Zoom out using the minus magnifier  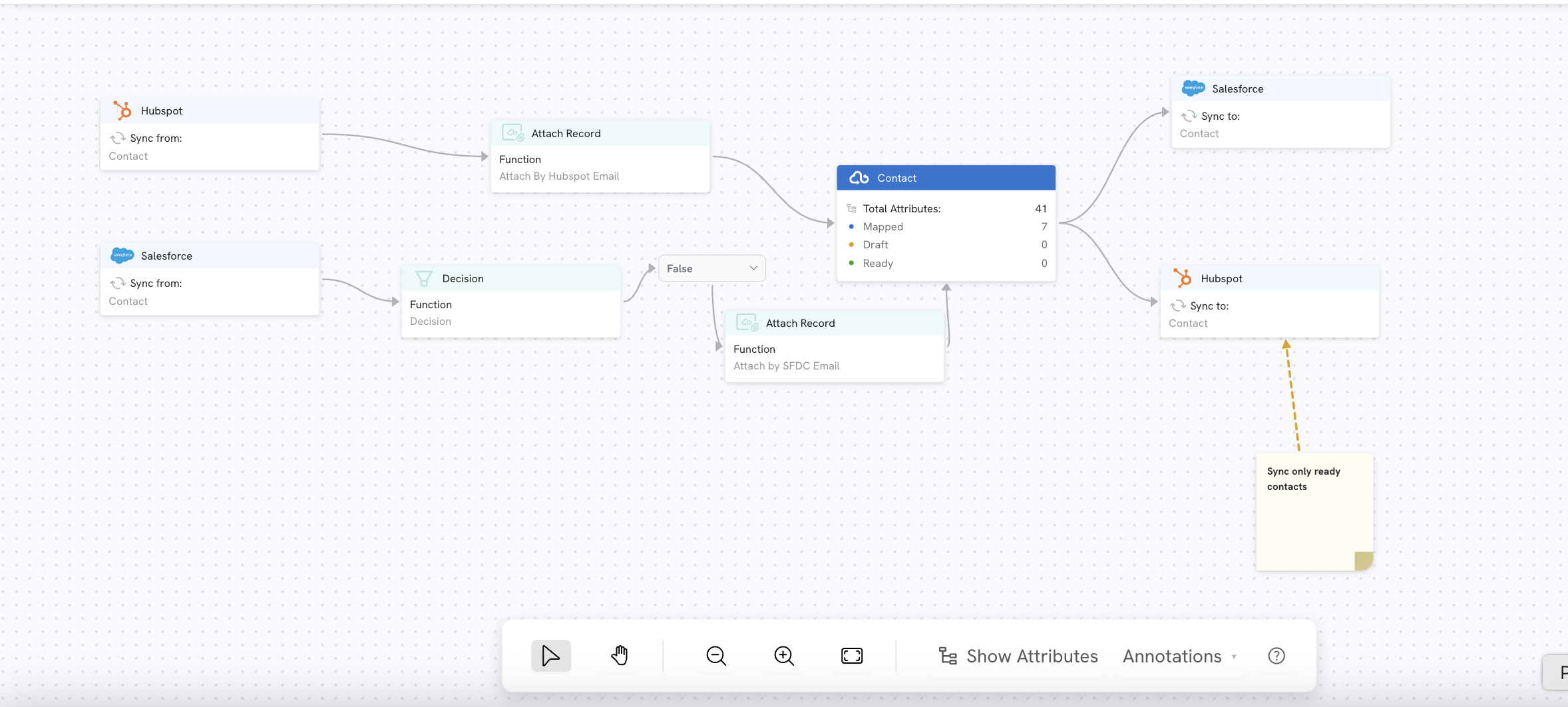(x=716, y=656)
